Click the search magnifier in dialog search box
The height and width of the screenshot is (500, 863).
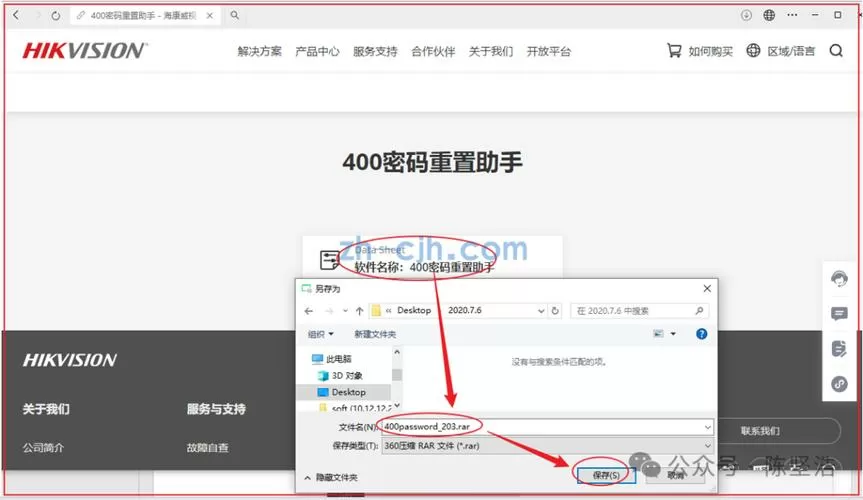click(699, 311)
